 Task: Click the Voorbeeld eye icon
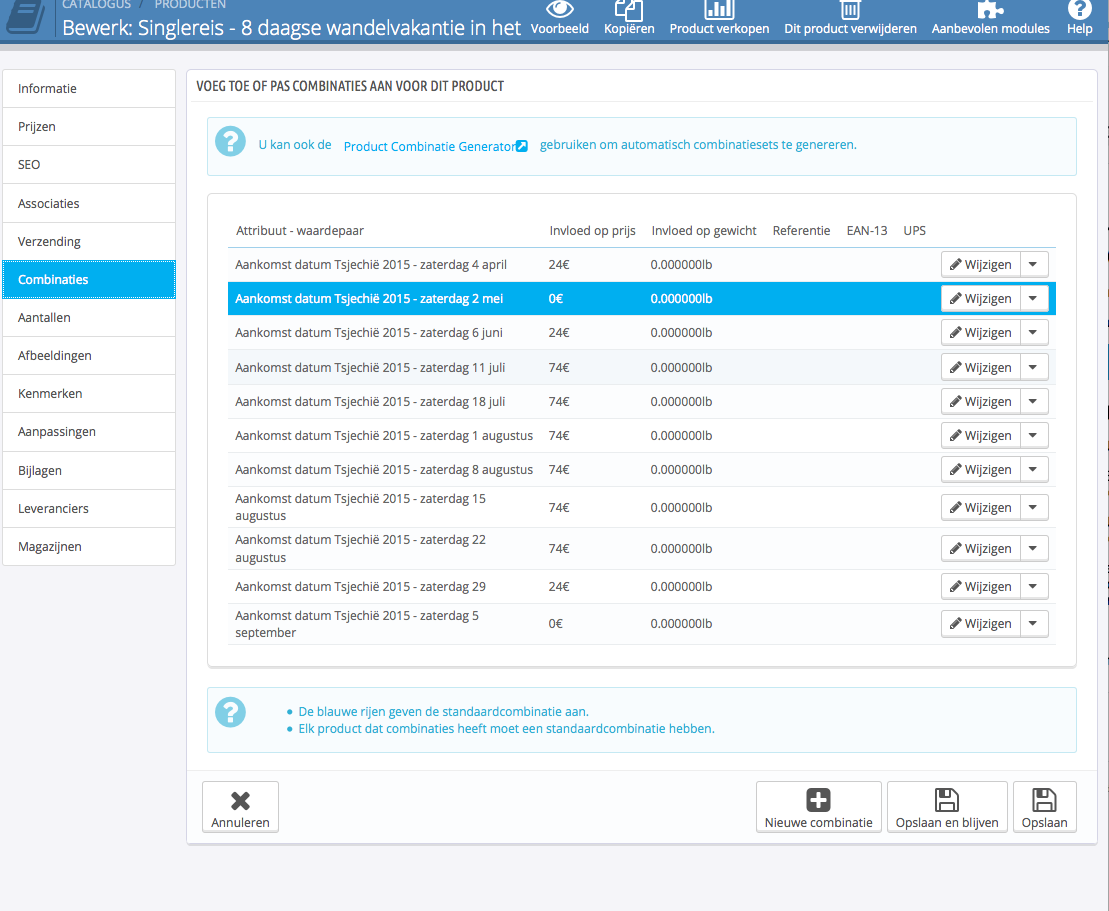pos(560,11)
